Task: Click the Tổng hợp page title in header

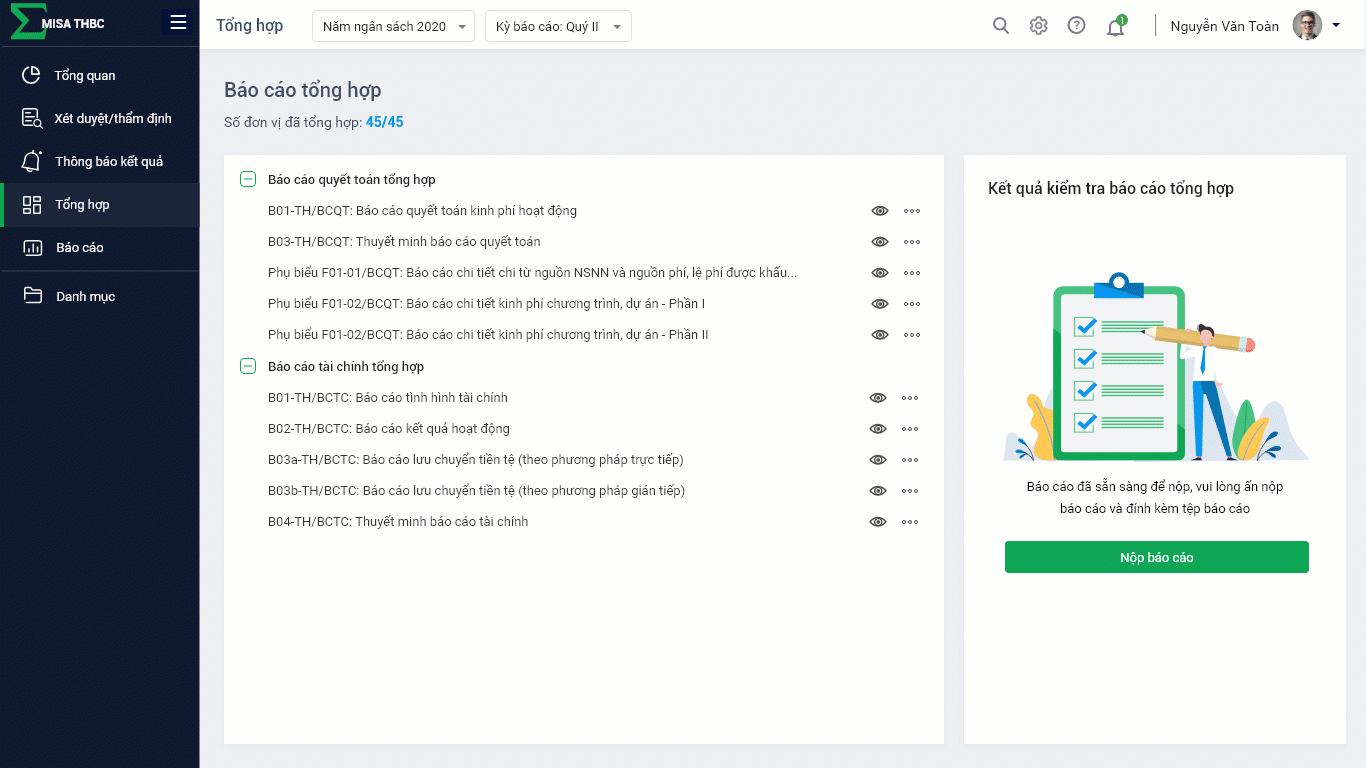Action: 249,26
